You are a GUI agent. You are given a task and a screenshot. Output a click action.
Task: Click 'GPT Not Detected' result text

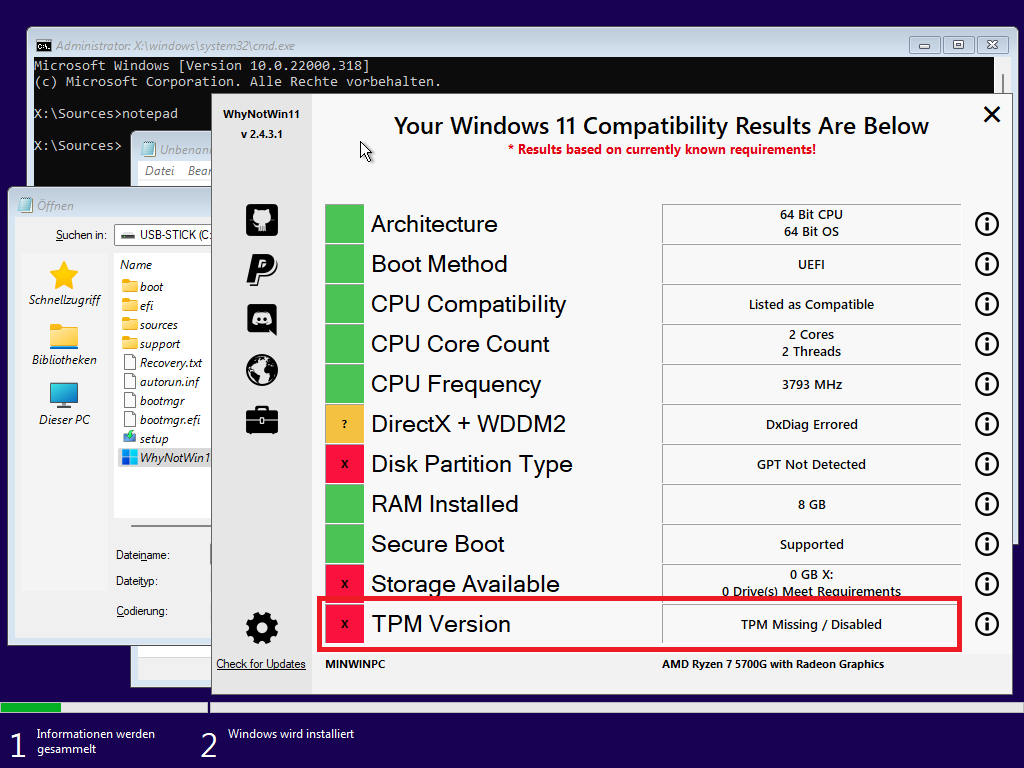811,464
